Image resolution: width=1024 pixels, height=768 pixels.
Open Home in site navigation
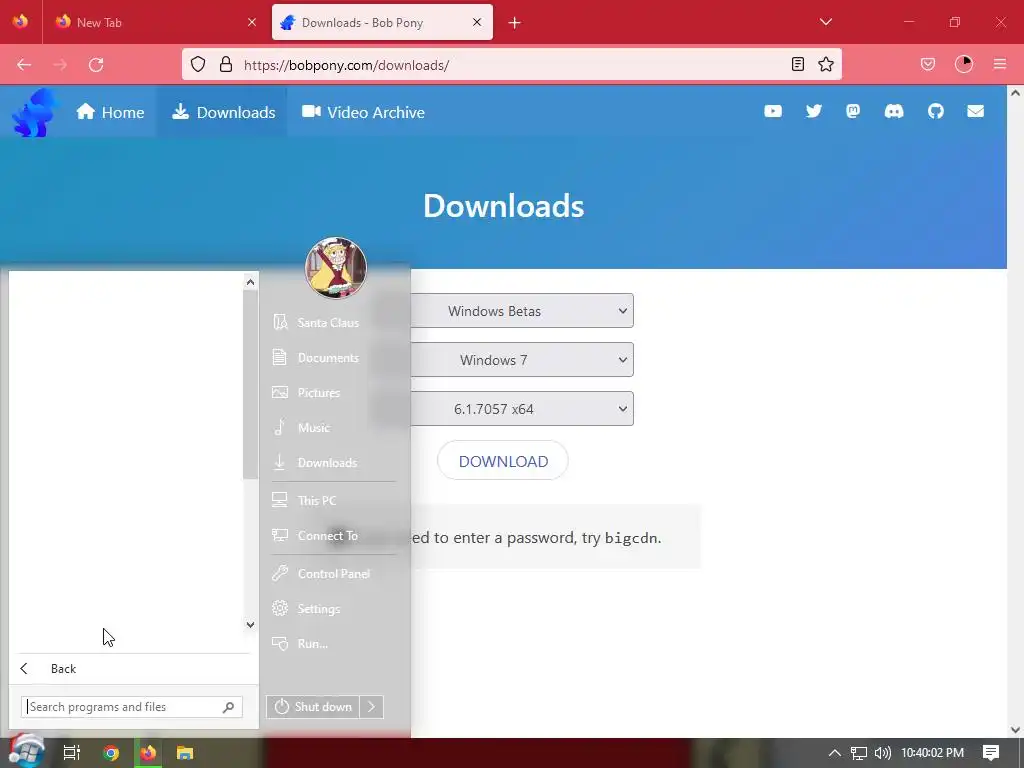[110, 112]
